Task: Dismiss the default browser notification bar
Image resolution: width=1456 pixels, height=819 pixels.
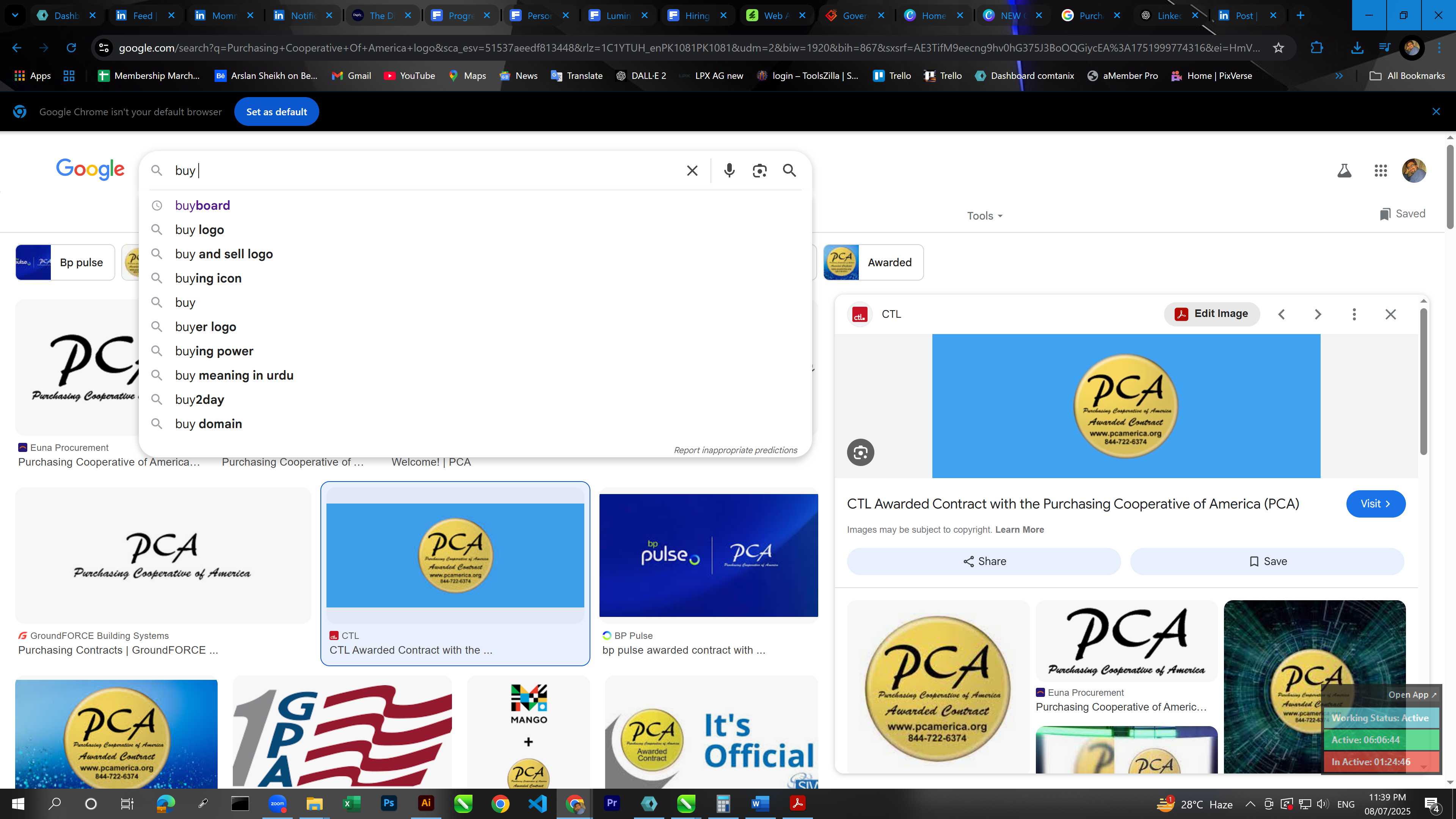Action: 1436,111
